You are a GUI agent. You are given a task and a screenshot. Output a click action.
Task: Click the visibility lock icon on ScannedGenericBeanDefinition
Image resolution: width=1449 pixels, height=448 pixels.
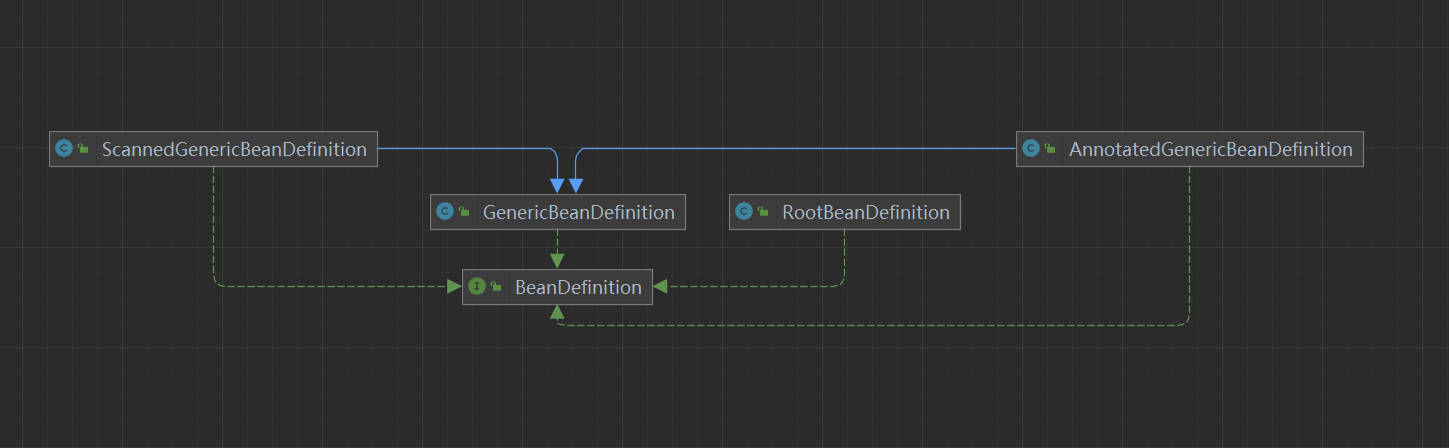pos(83,149)
